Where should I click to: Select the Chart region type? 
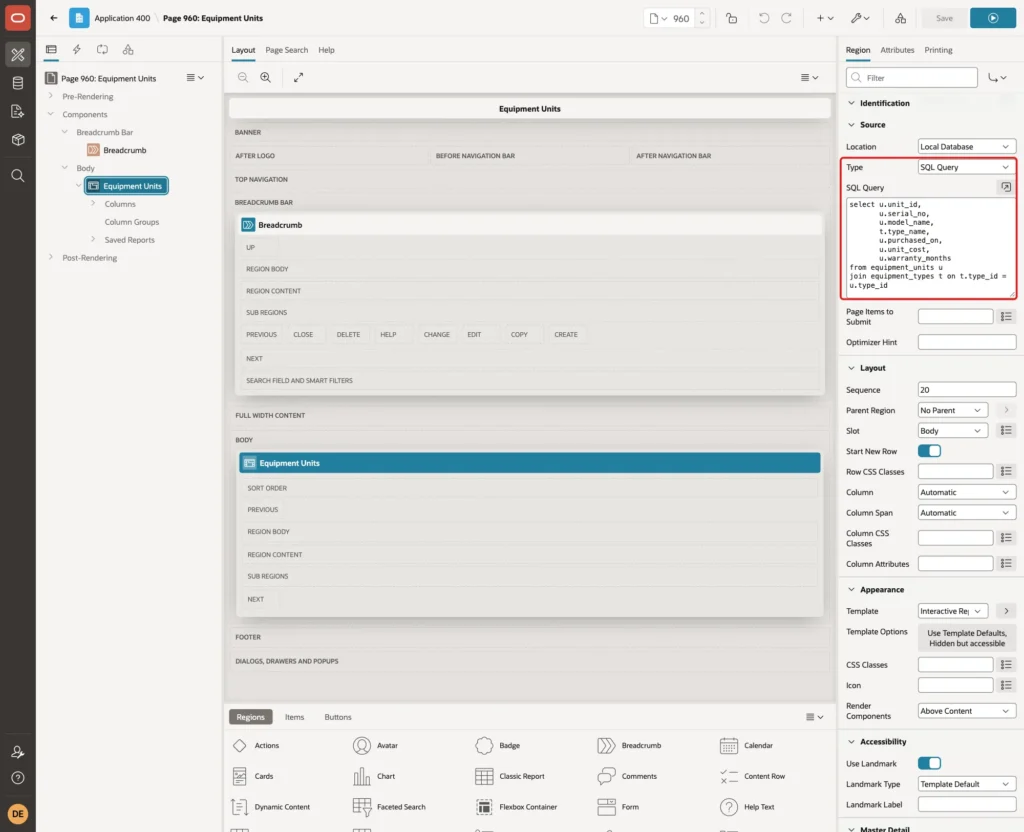click(x=374, y=776)
